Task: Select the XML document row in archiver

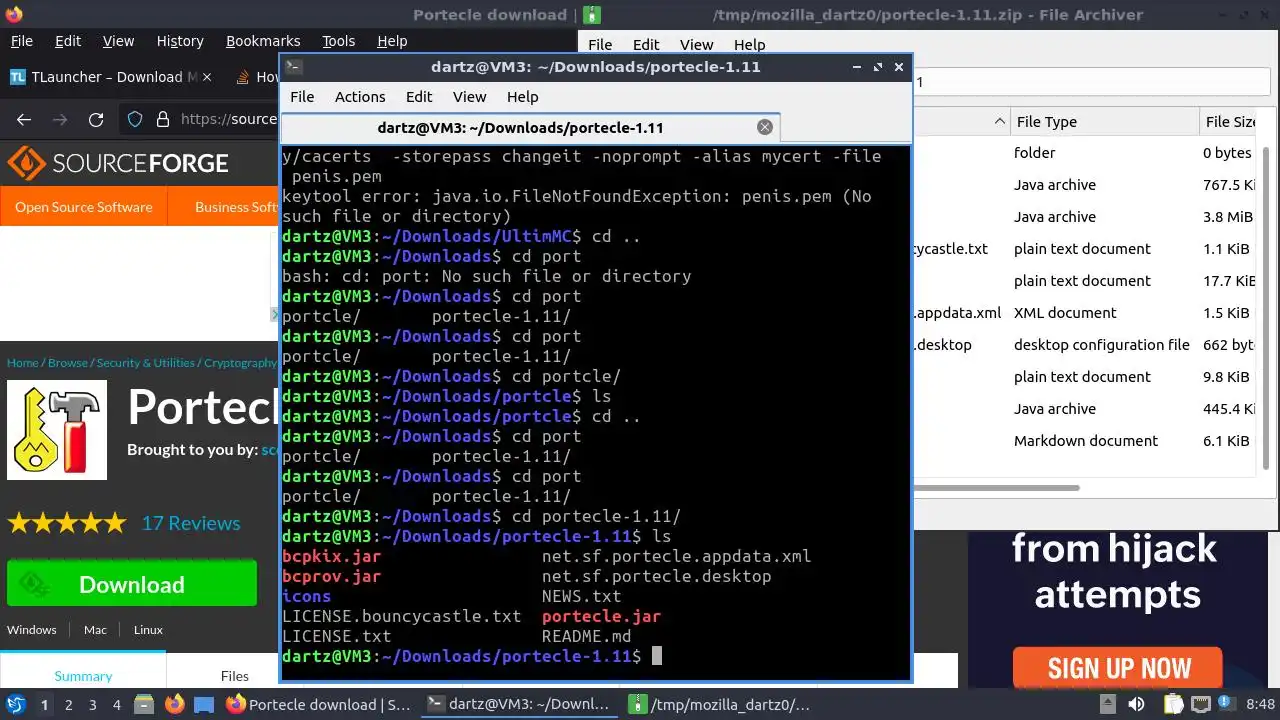Action: (1085, 313)
